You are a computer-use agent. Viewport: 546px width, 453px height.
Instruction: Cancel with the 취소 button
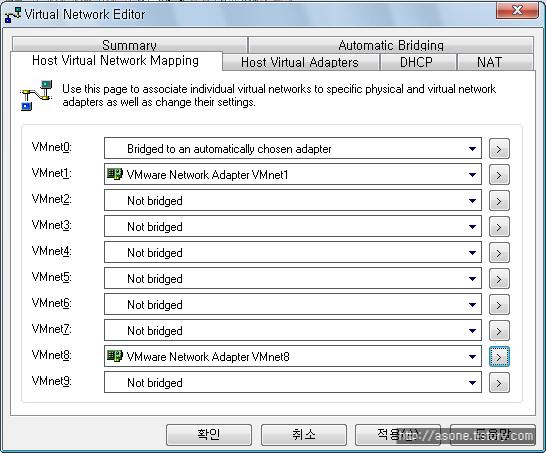(304, 435)
